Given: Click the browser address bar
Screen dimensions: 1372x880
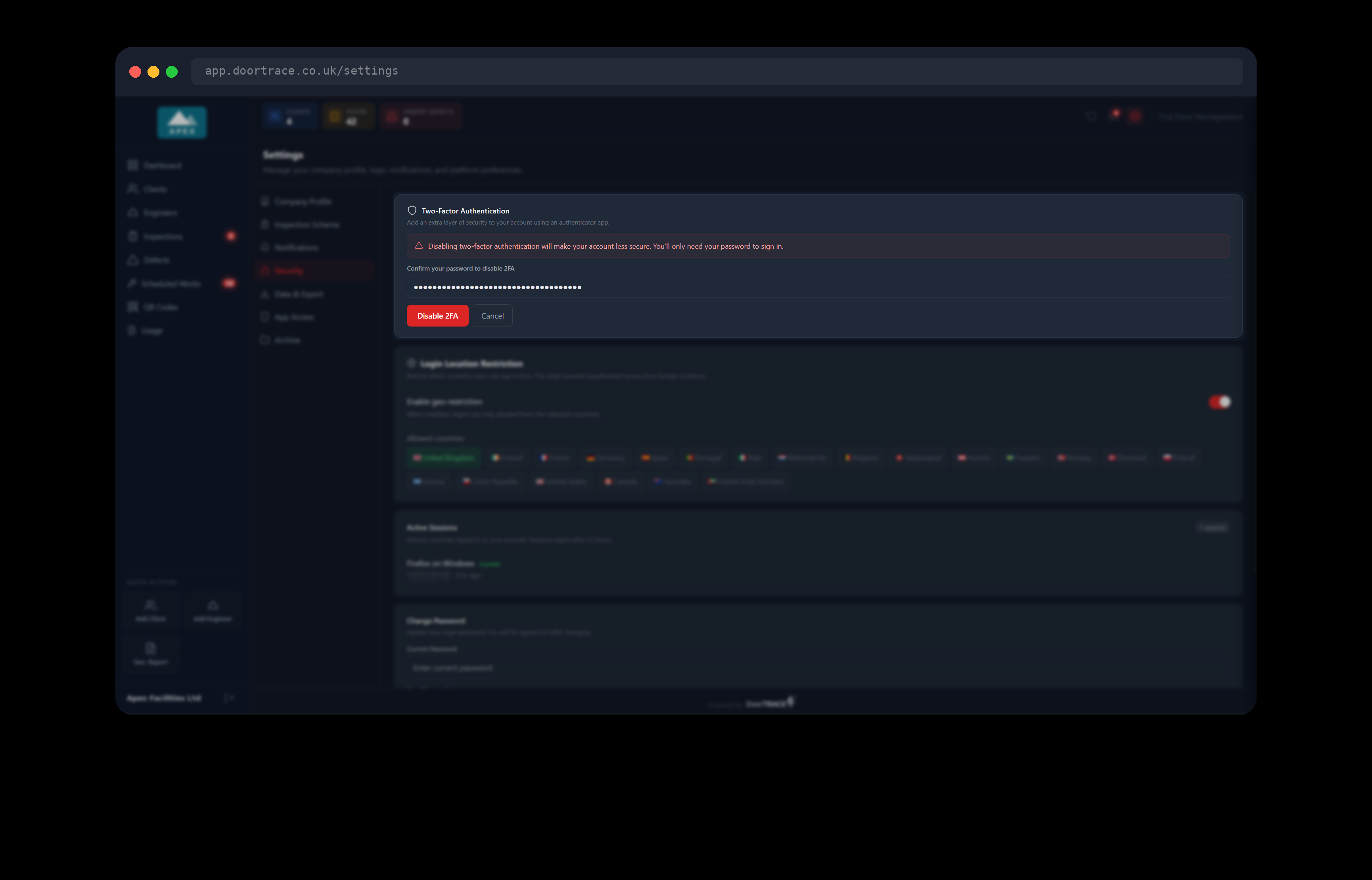Looking at the screenshot, I should 717,71.
